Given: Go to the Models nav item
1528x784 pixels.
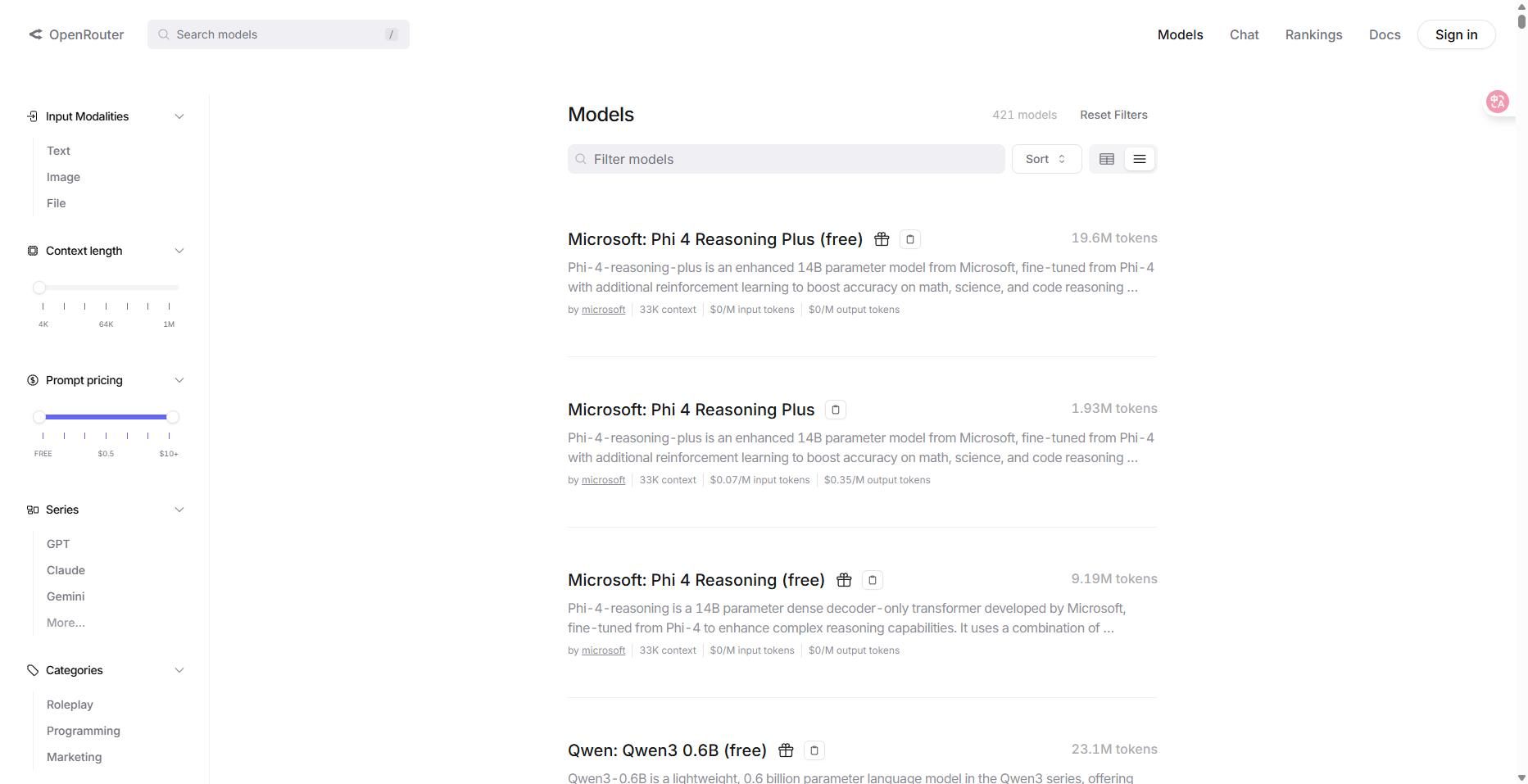Looking at the screenshot, I should (1181, 34).
